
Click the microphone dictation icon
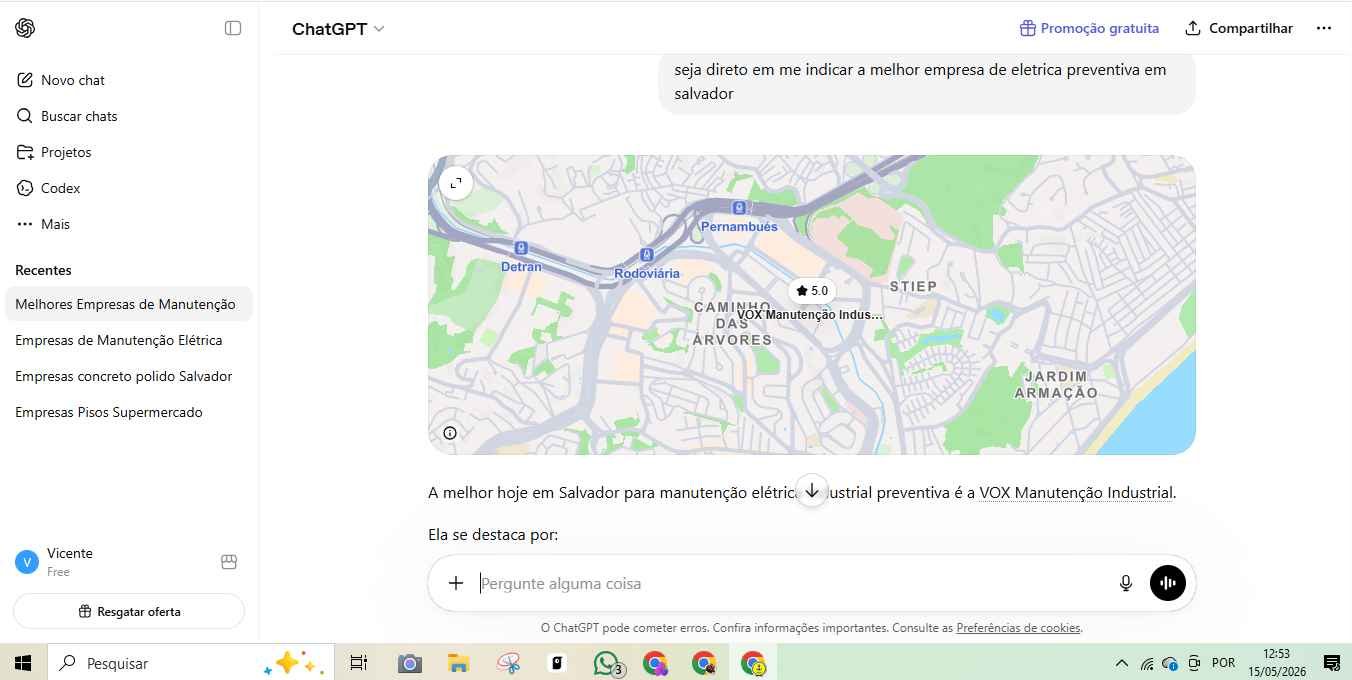tap(1126, 583)
